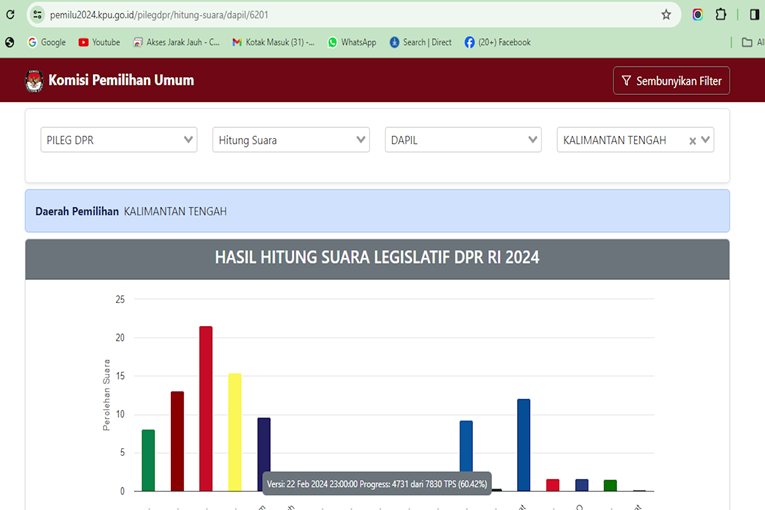Click the HASIL HITUNG SUARA LEGISLATIF DPR RI 2024 heading
The height and width of the screenshot is (510, 765).
[x=377, y=257]
